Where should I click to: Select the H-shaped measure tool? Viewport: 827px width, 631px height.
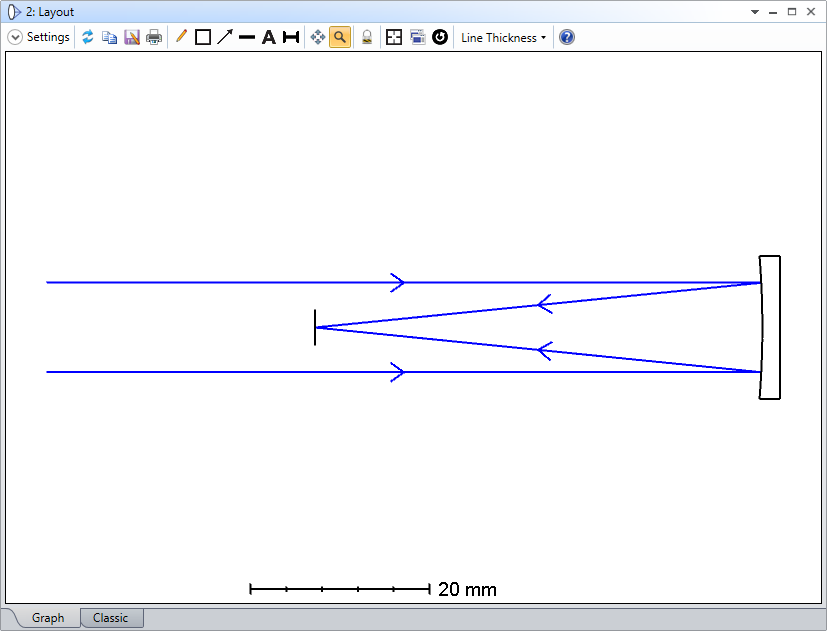[291, 37]
